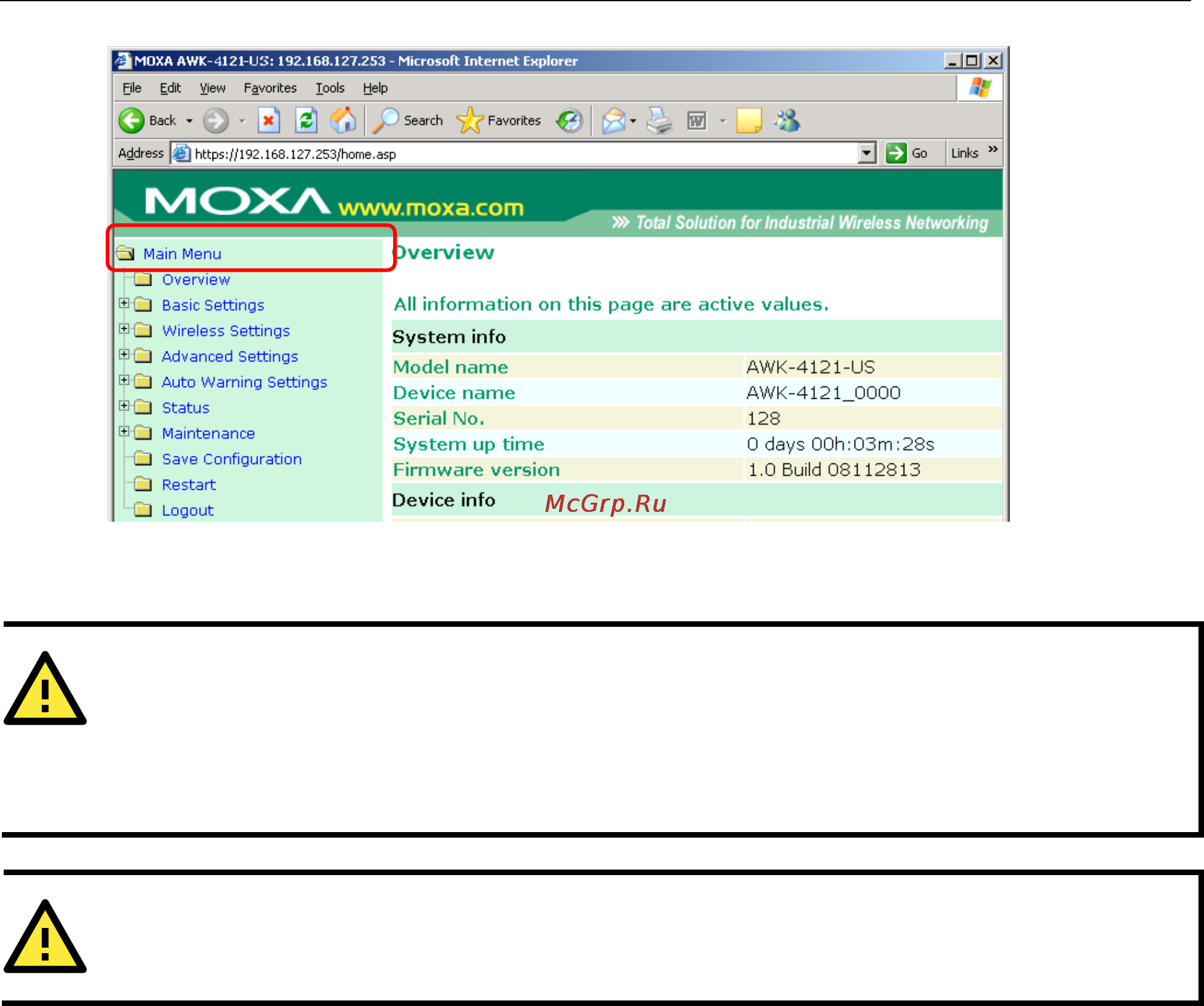Click the Go button arrow
The width and height of the screenshot is (1204, 1006).
click(896, 153)
